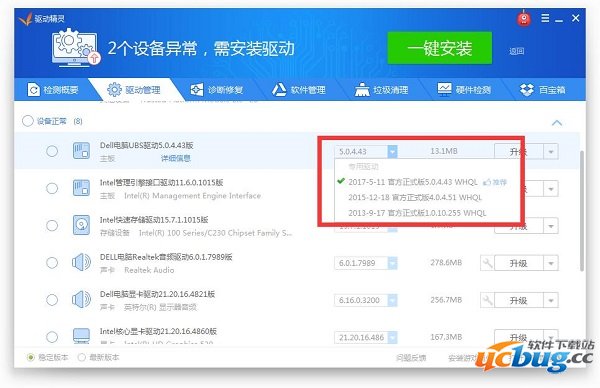Click the motherboard icon for Intel管理引擎 driver
The width and height of the screenshot is (600, 388).
[x=82, y=188]
